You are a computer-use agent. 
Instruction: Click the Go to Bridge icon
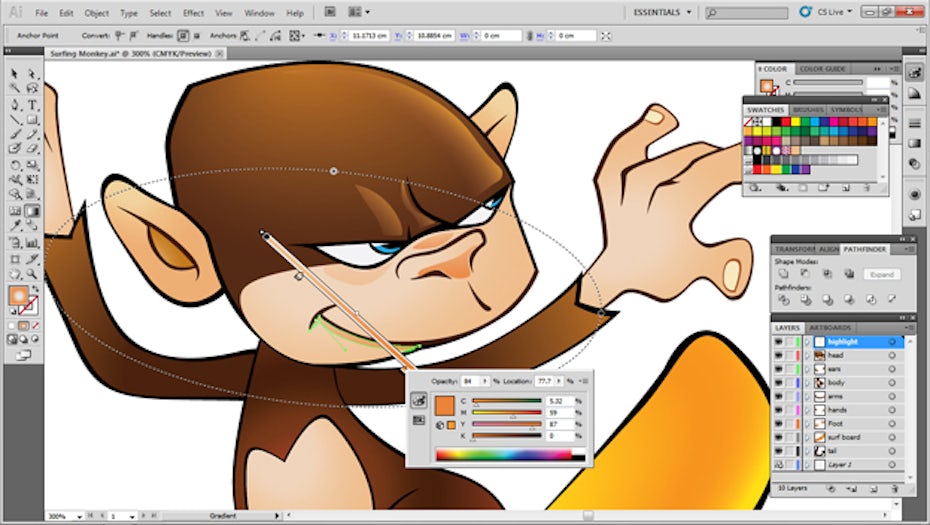[x=330, y=12]
